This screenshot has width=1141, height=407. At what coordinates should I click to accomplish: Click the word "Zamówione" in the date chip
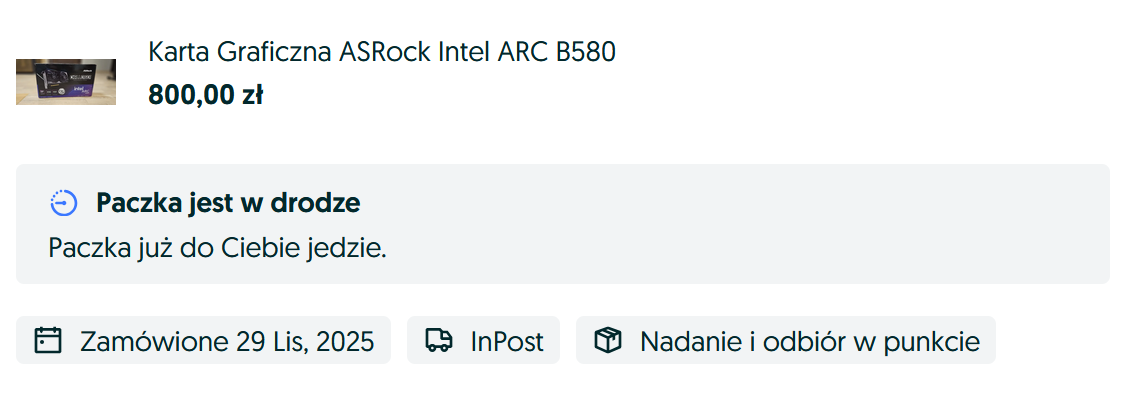point(154,341)
